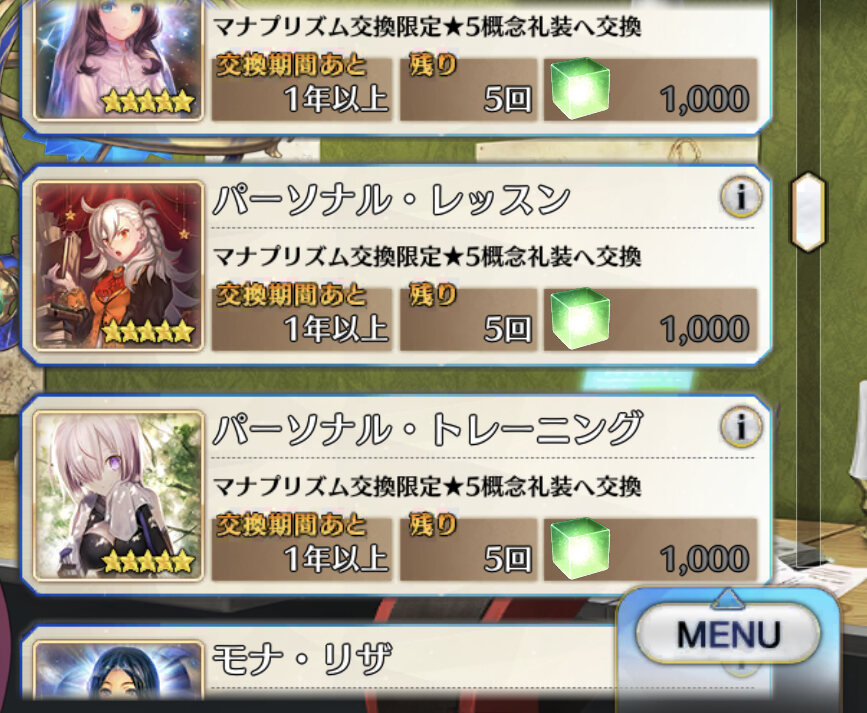Image resolution: width=867 pixels, height=713 pixels.
Task: Open the MENU button
Action: [728, 634]
